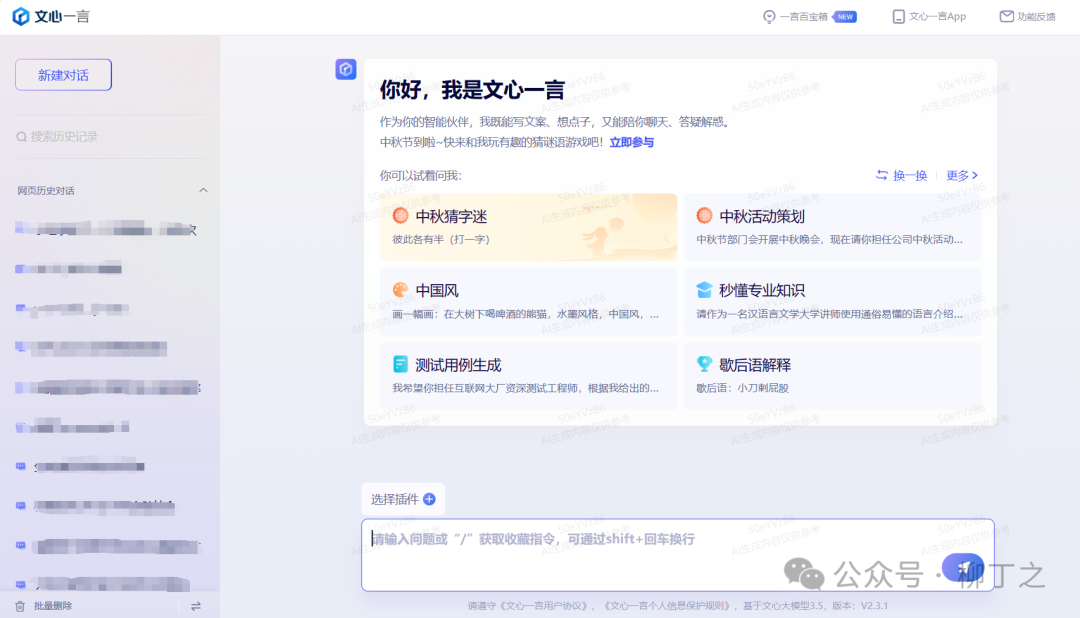Click the 文心一言 avatar icon beside the greeting
The height and width of the screenshot is (618, 1080).
(x=346, y=69)
